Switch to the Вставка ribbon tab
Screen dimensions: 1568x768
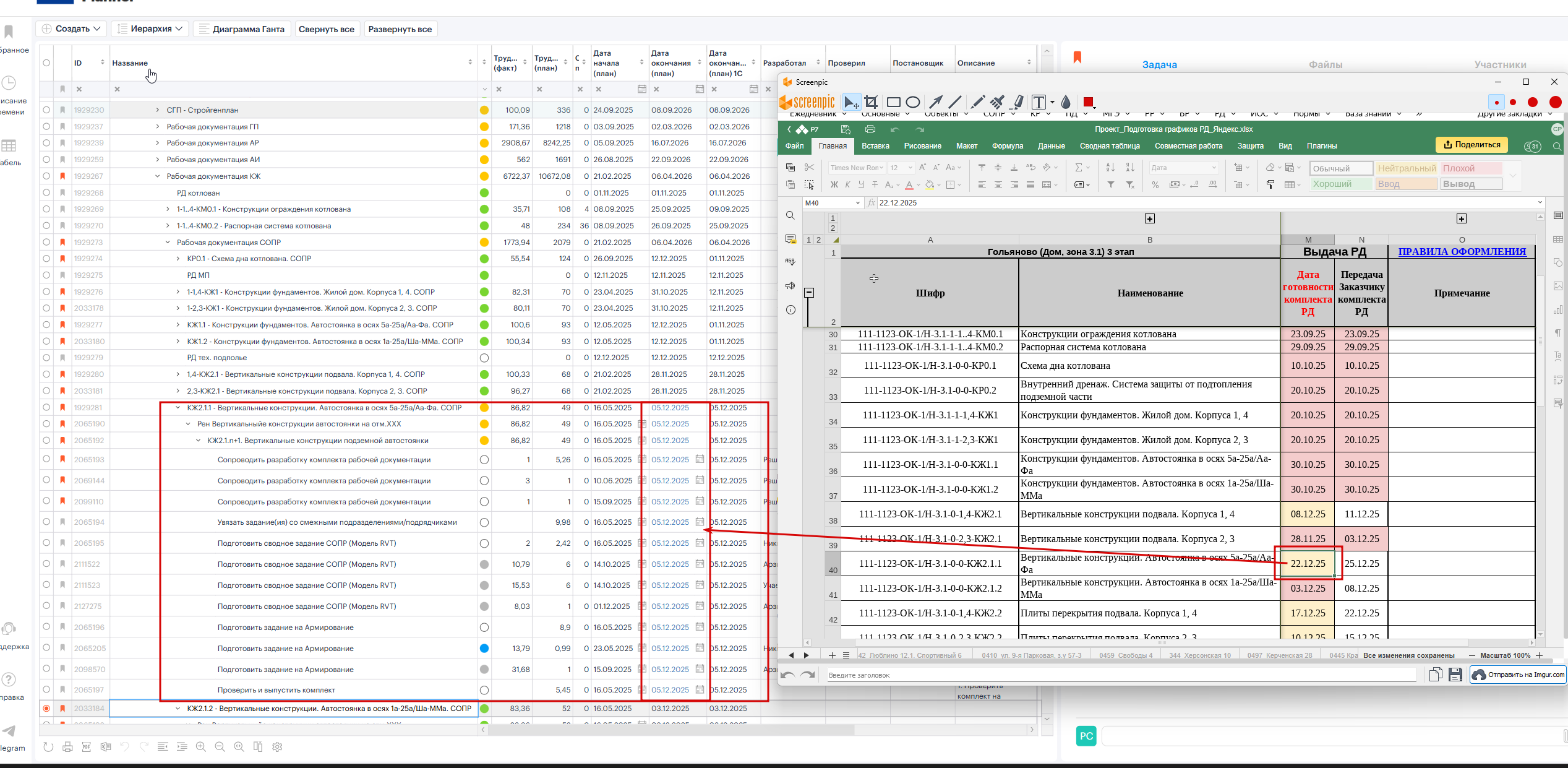pos(875,146)
